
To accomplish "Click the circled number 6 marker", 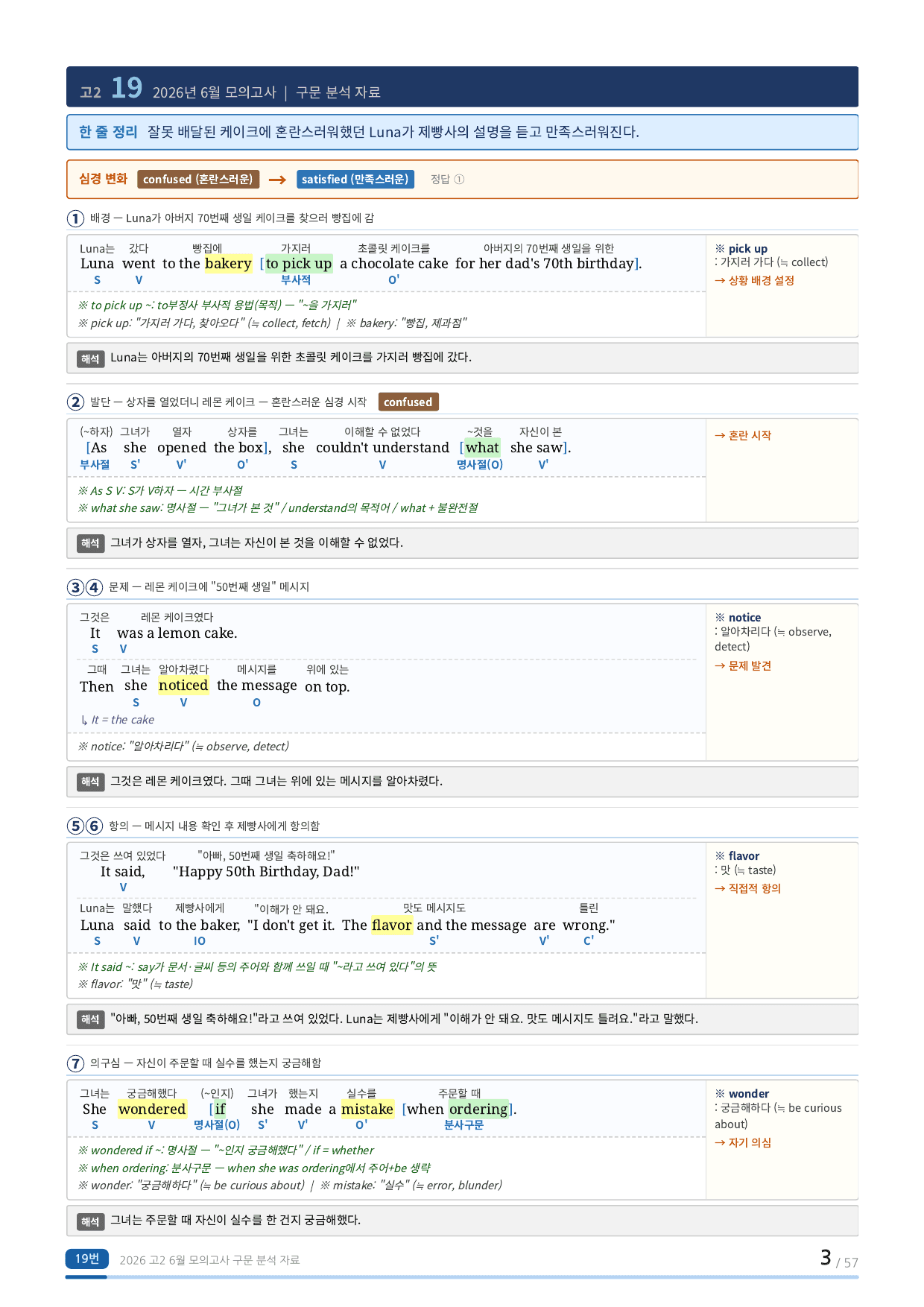I will tap(94, 826).
